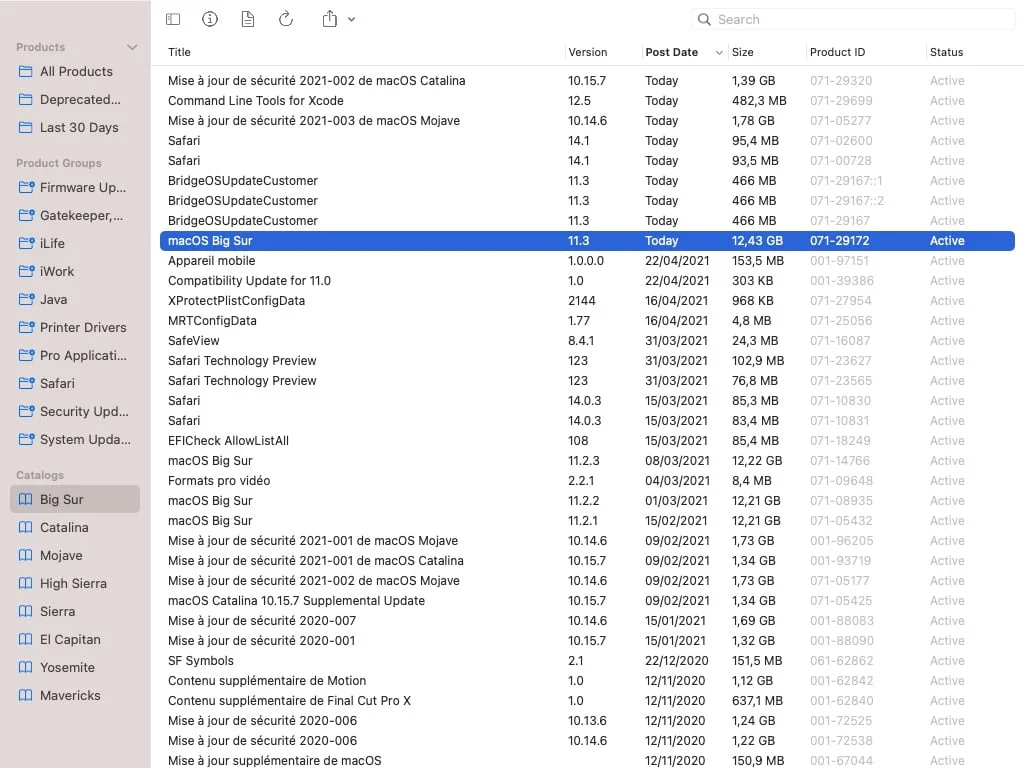Reload the catalog with refresh icon

click(x=285, y=19)
